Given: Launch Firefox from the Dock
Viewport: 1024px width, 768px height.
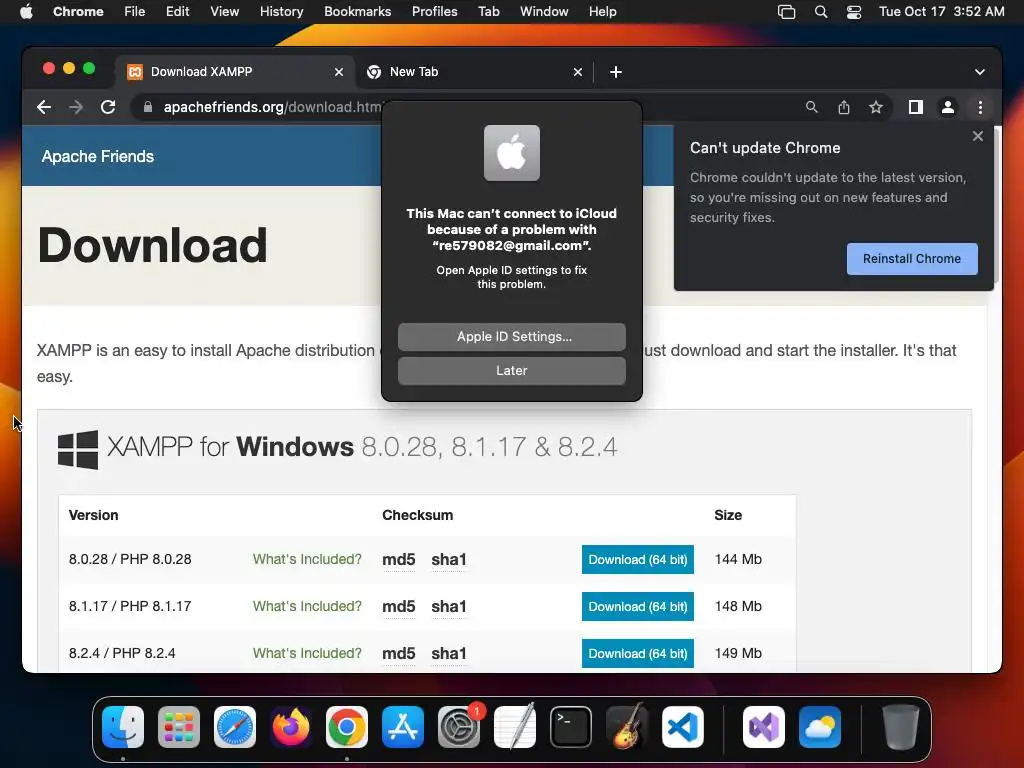Looking at the screenshot, I should (x=291, y=727).
